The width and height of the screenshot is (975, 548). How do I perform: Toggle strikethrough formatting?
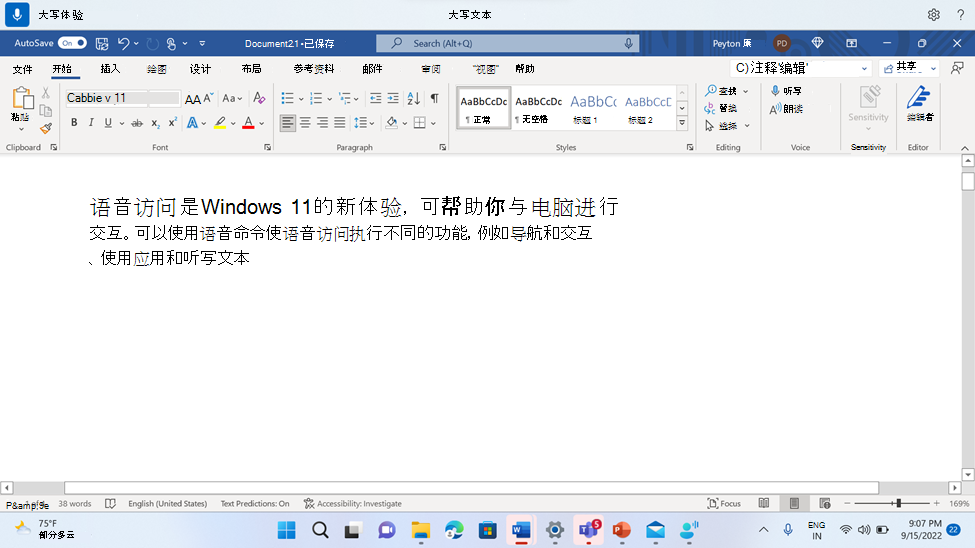137,123
